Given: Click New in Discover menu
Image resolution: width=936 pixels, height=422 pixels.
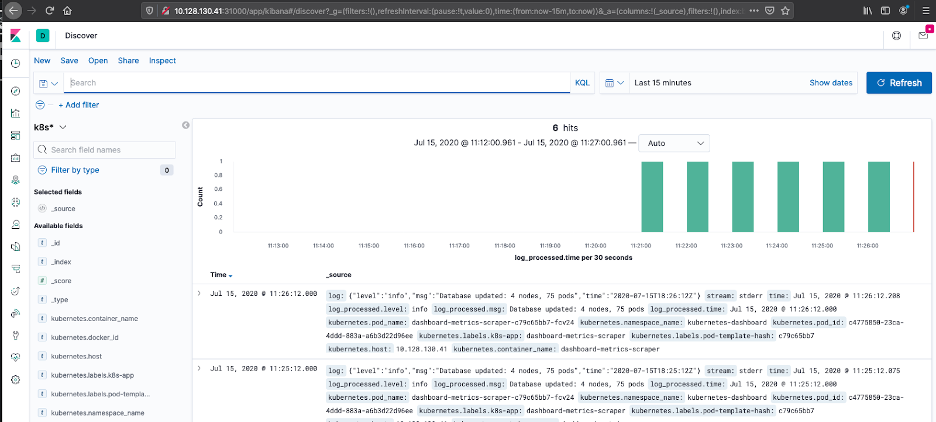Looking at the screenshot, I should (x=42, y=60).
